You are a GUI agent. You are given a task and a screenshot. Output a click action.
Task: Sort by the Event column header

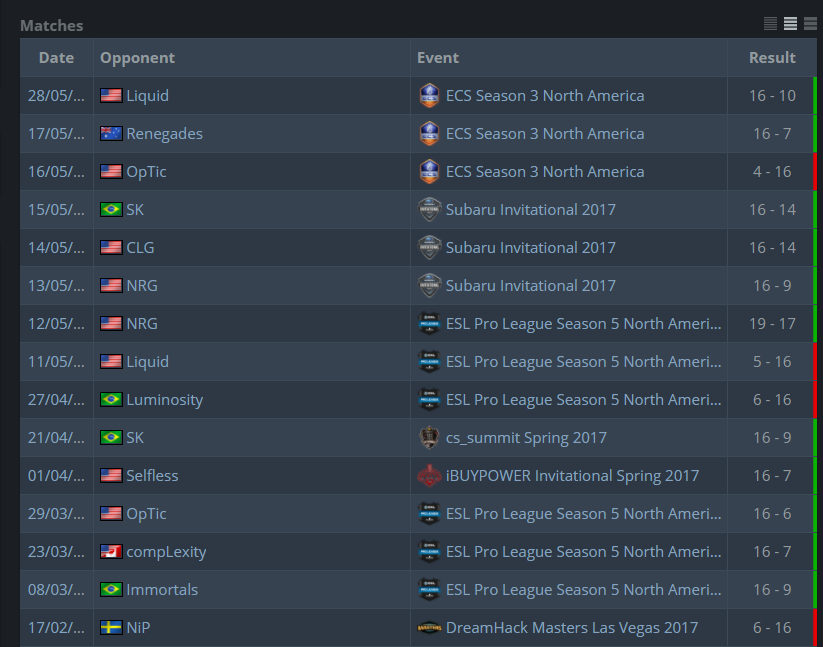(x=438, y=58)
